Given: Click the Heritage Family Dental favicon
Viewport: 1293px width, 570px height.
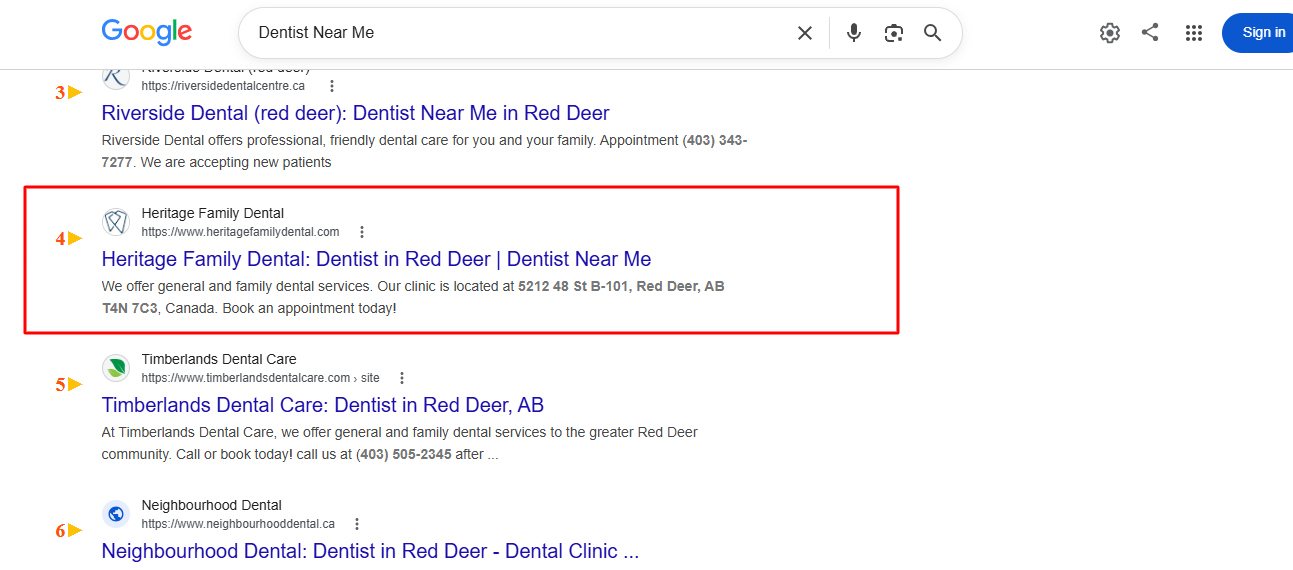Looking at the screenshot, I should [x=116, y=222].
